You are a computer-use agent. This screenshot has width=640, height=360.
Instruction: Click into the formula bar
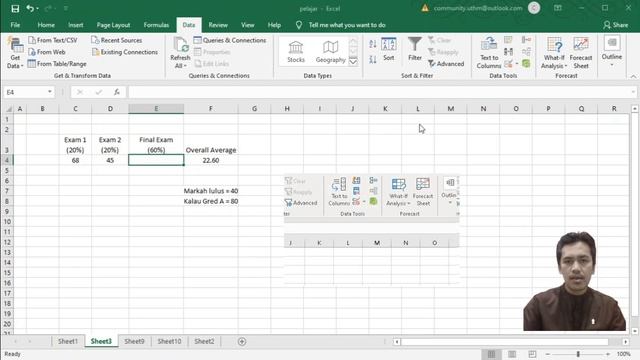click(379, 92)
